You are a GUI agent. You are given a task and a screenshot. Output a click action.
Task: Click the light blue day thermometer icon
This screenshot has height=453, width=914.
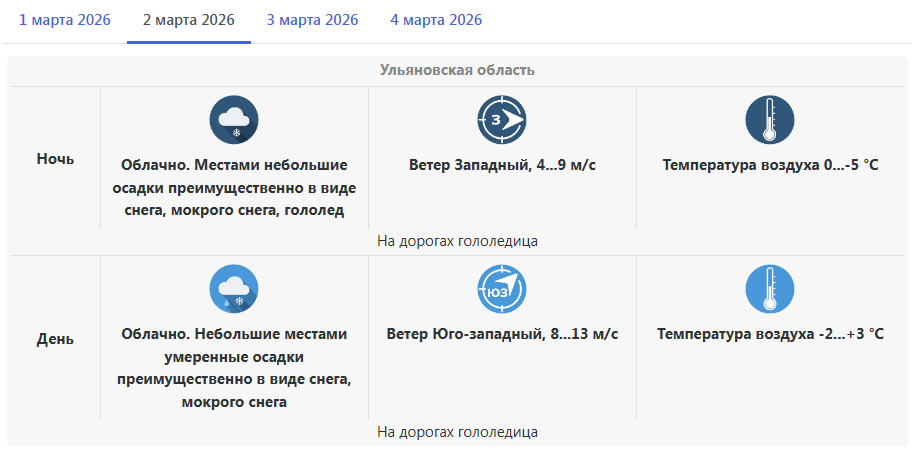770,290
